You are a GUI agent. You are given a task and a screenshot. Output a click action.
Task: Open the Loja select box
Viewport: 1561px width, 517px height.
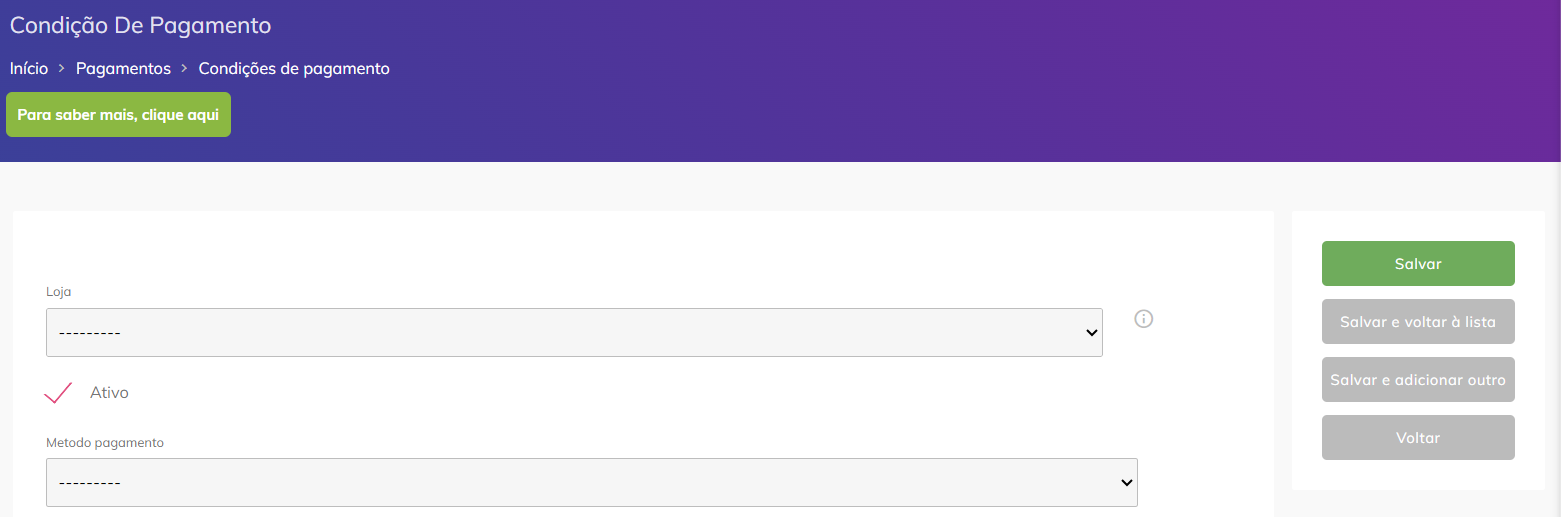574,332
